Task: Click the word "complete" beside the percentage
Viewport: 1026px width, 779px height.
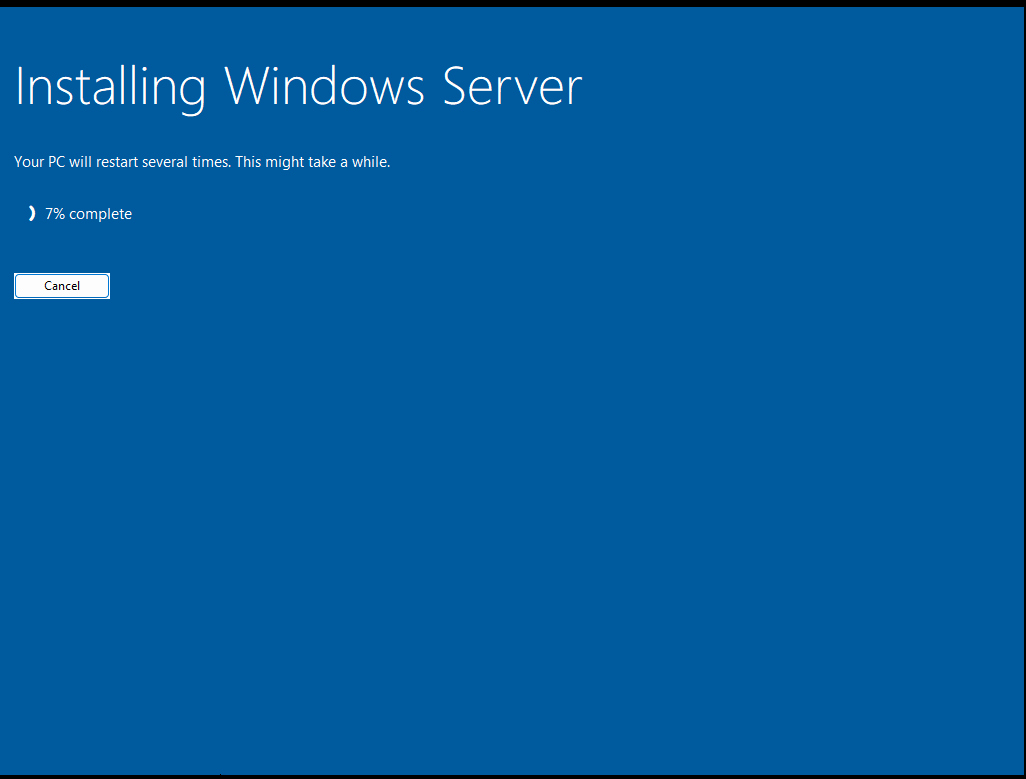Action: pos(101,215)
